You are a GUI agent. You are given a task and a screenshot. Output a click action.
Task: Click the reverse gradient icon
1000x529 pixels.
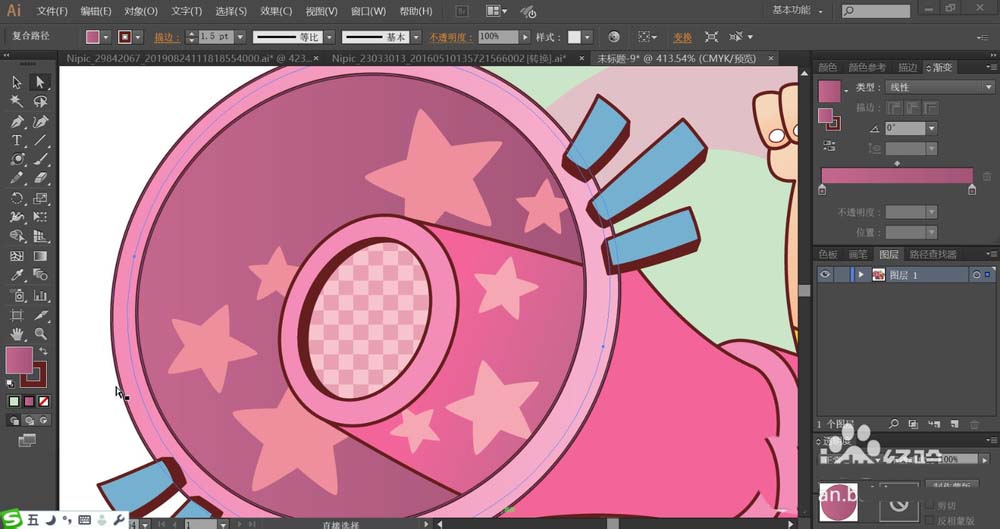[828, 145]
